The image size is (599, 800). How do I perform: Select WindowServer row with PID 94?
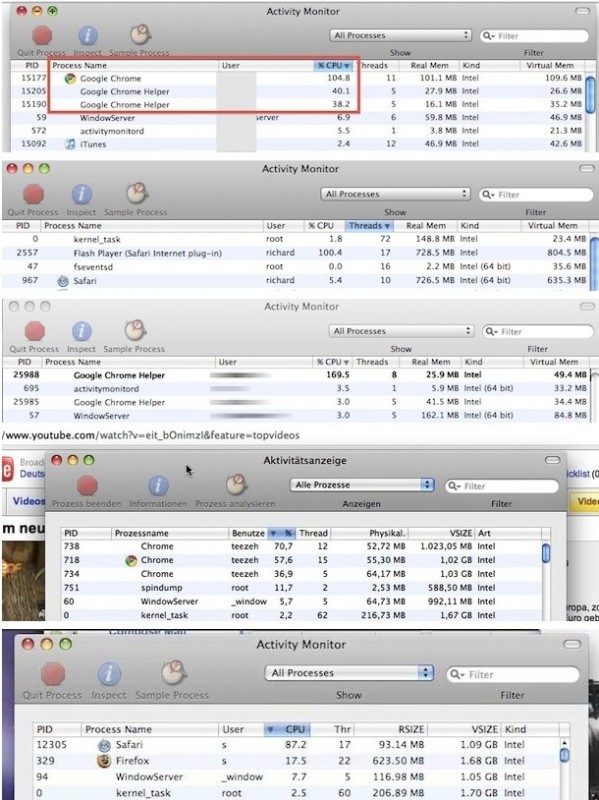click(296, 777)
